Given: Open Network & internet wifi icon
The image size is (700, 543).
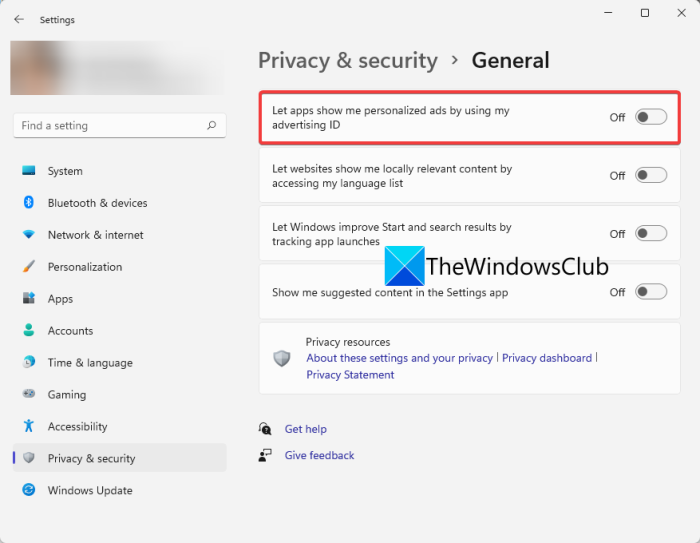Looking at the screenshot, I should click(x=29, y=235).
